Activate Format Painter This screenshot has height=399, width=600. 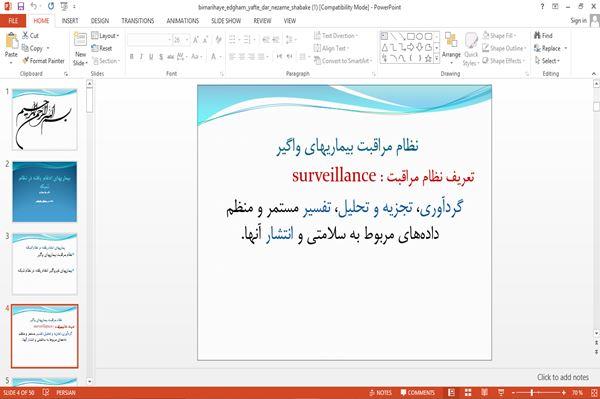coord(43,60)
